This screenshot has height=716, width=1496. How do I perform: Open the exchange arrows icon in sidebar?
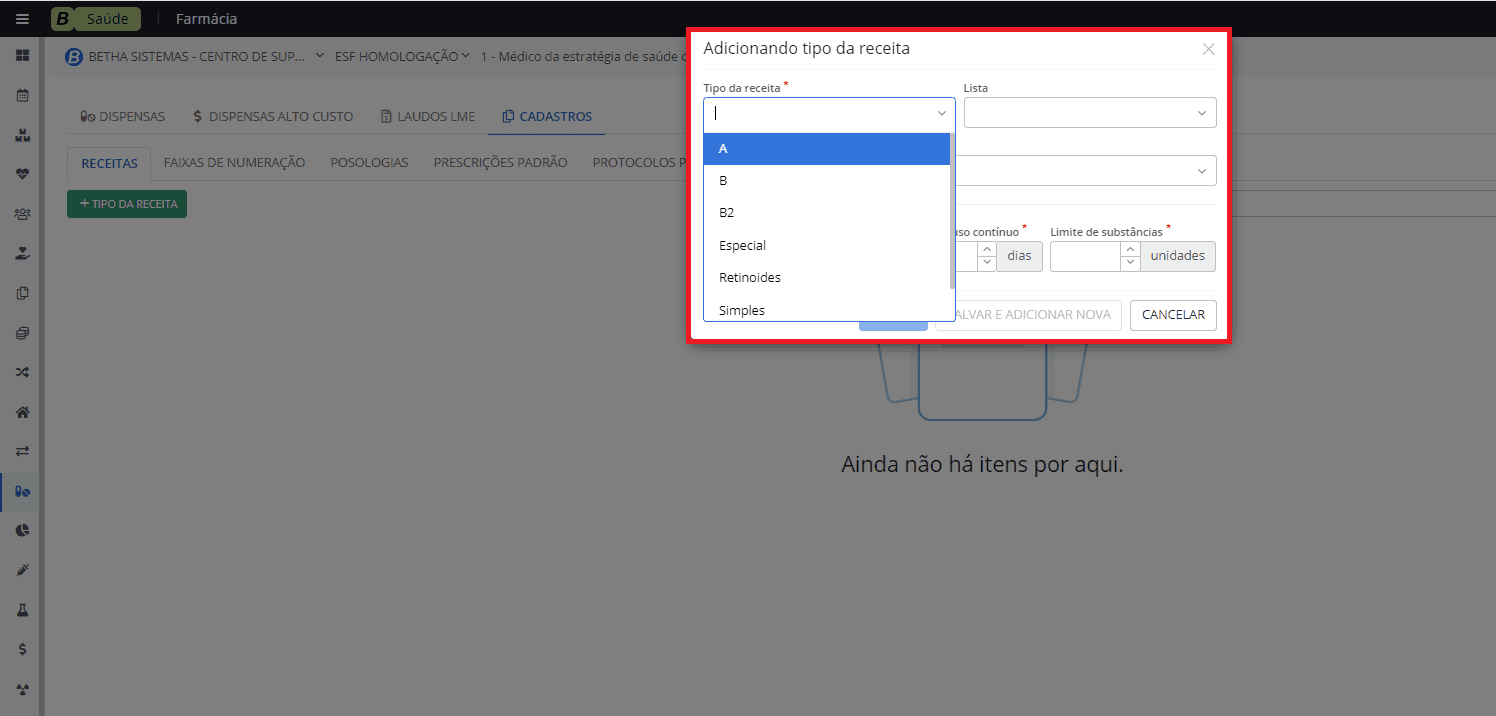click(22, 451)
